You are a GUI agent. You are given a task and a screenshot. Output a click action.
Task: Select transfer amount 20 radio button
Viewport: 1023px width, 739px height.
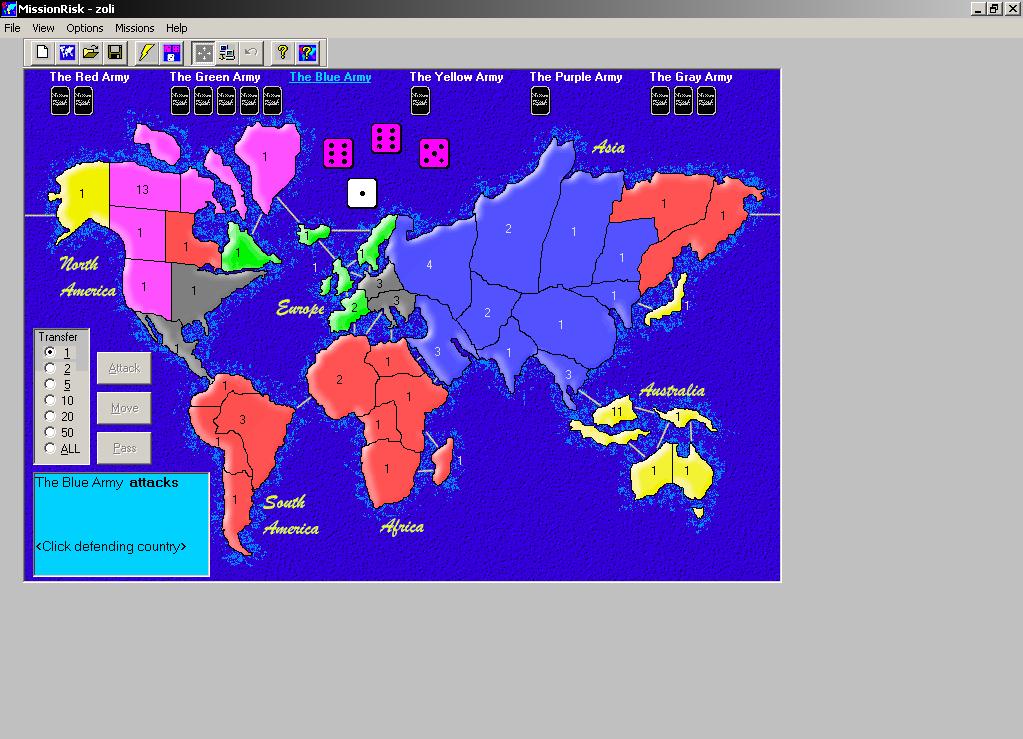[51, 417]
